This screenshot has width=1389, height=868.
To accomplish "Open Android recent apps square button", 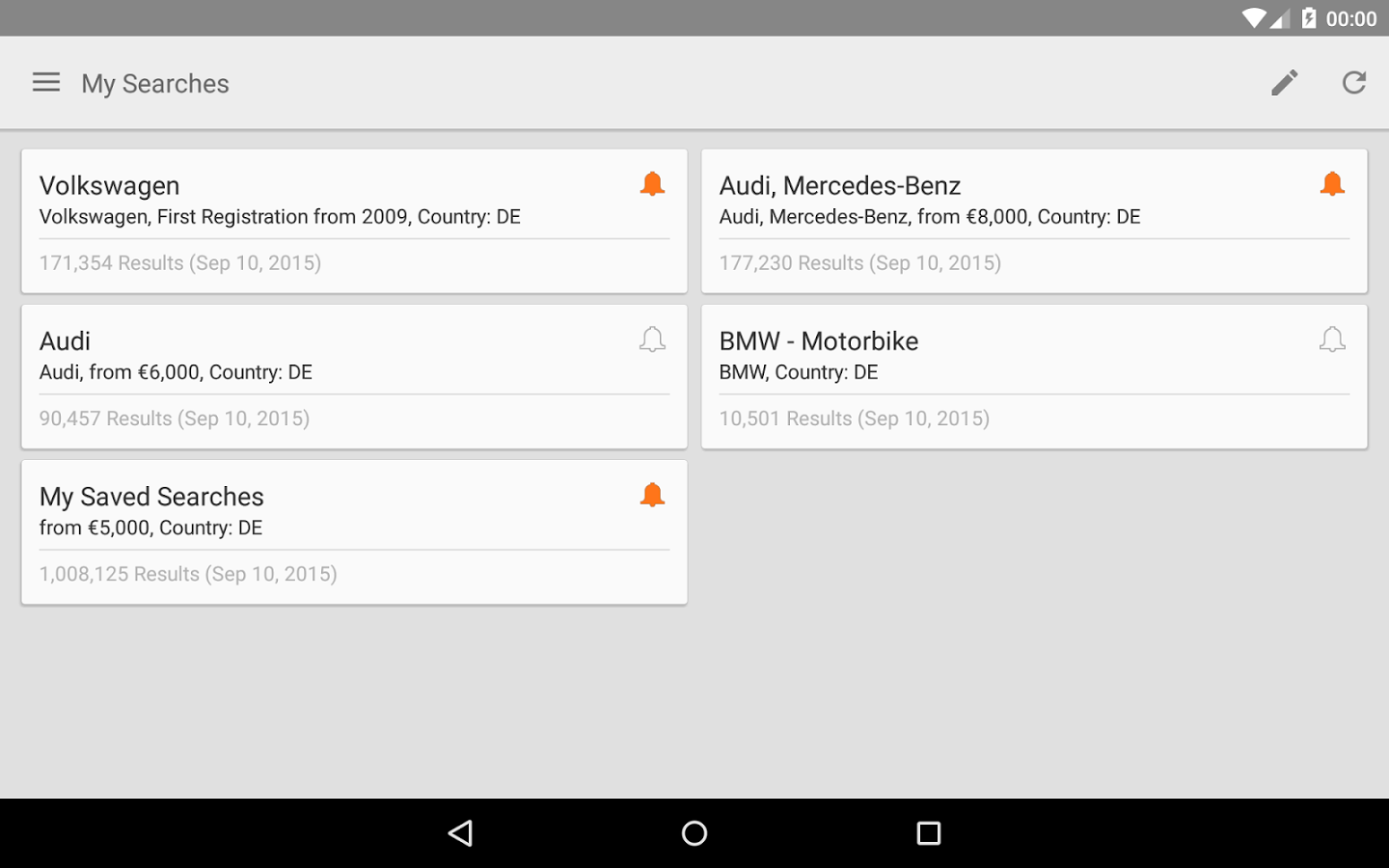I will point(928,833).
